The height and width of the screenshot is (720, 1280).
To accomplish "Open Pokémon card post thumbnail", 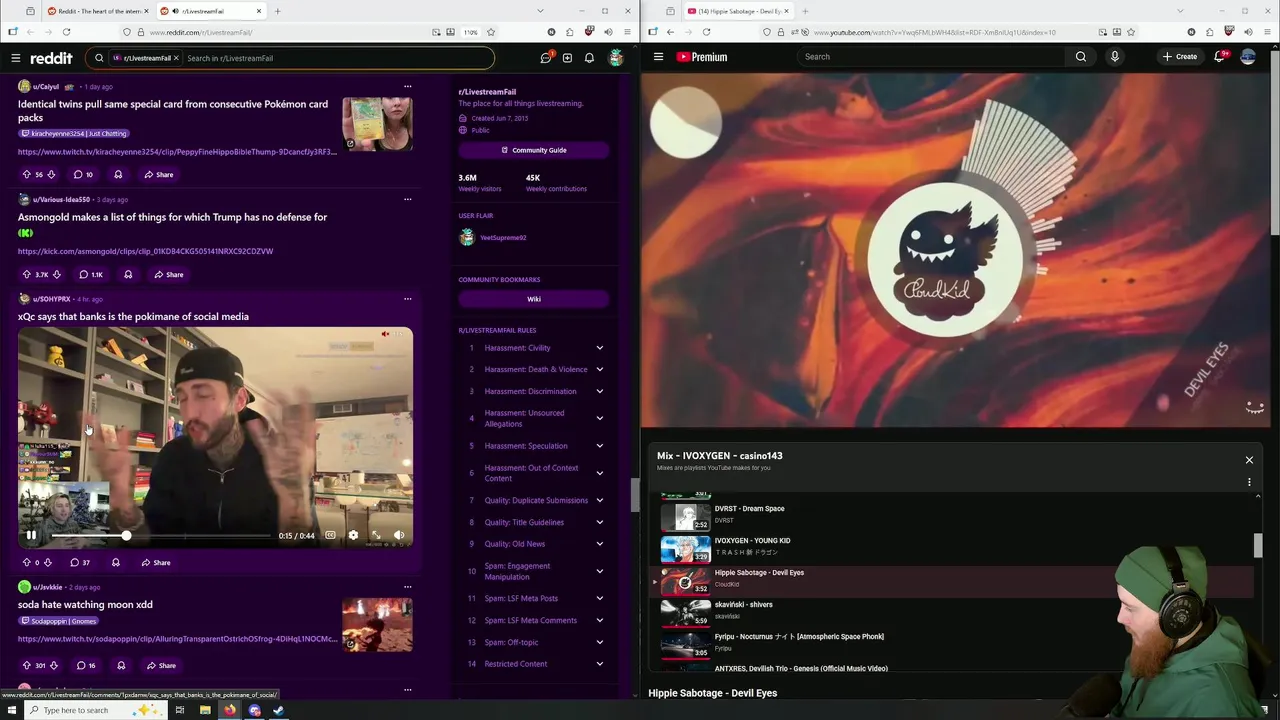I will (377, 124).
